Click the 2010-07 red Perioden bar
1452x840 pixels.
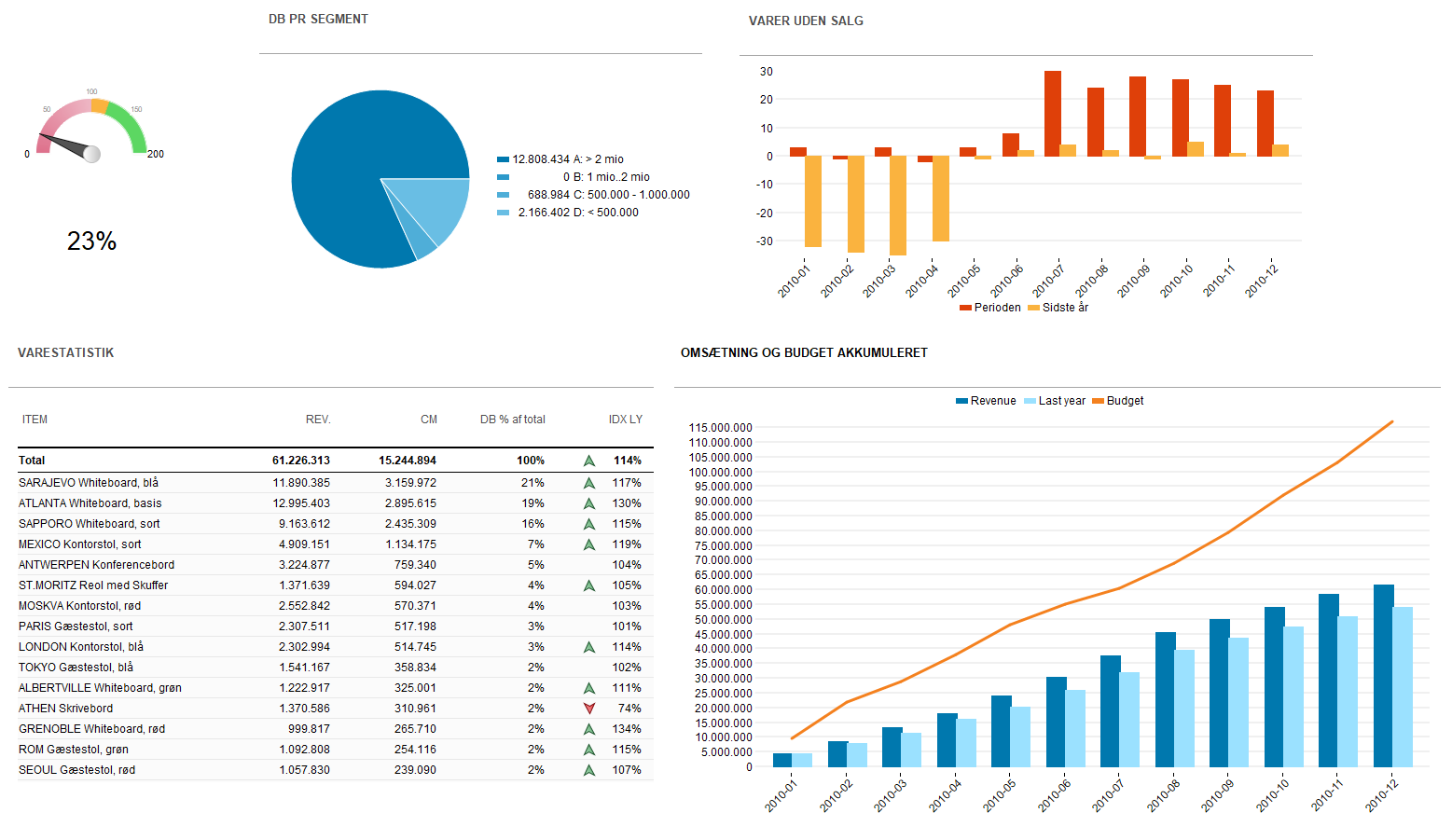coord(1053,114)
